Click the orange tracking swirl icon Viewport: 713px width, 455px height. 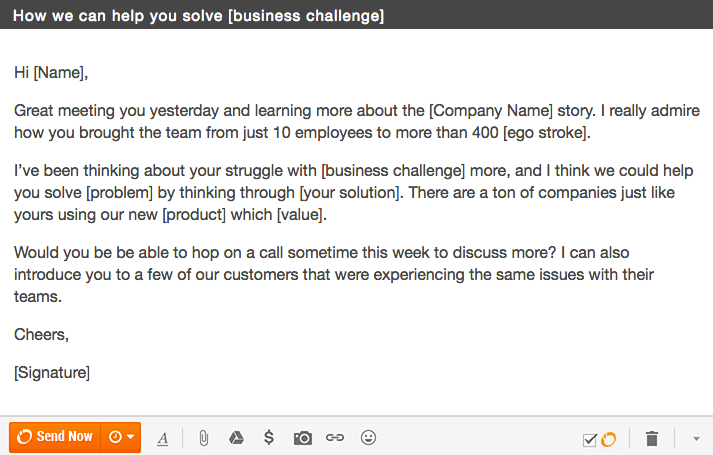pyautogui.click(x=608, y=440)
